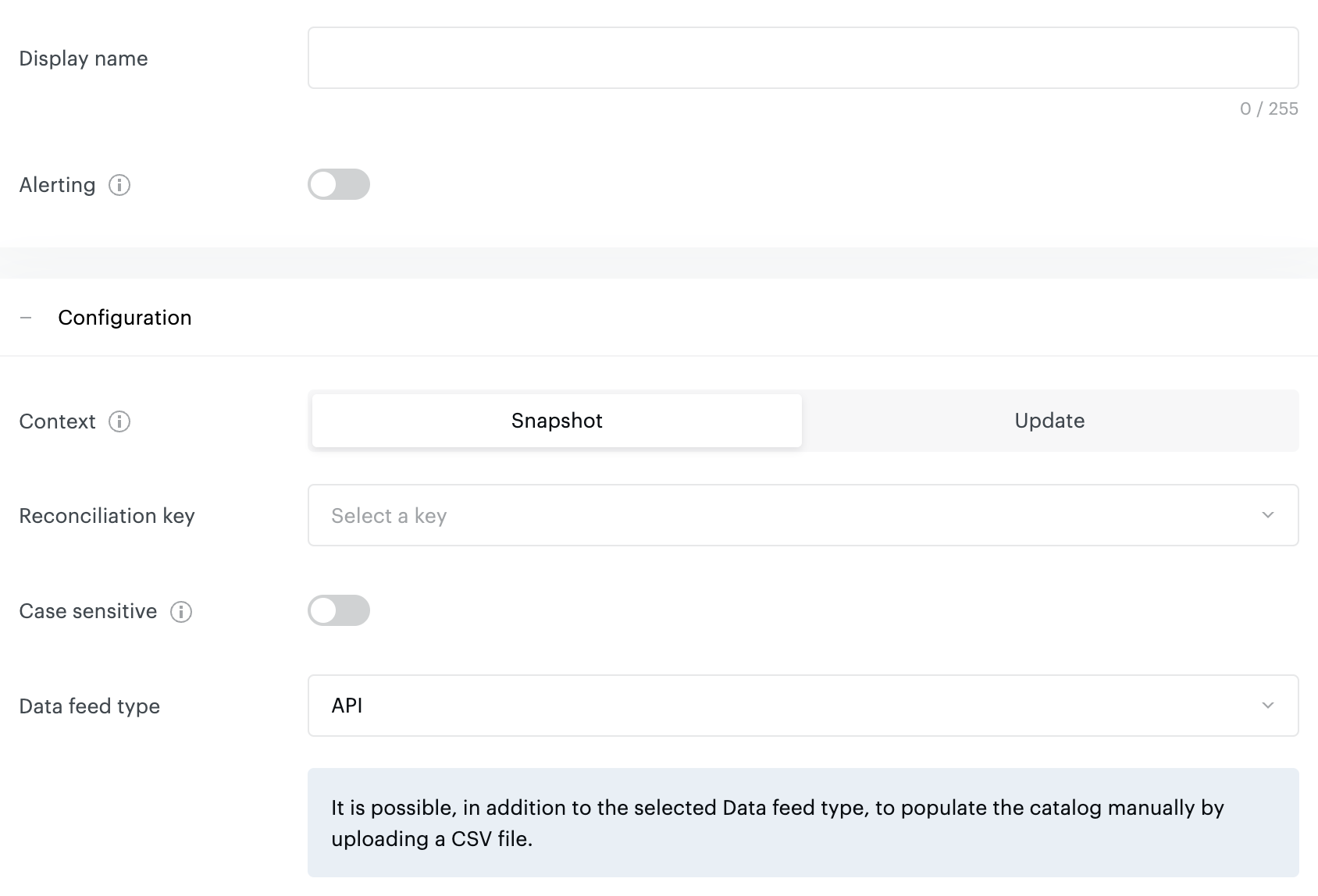The image size is (1318, 896).
Task: Open the Reconciliation key dropdown
Action: tap(803, 515)
